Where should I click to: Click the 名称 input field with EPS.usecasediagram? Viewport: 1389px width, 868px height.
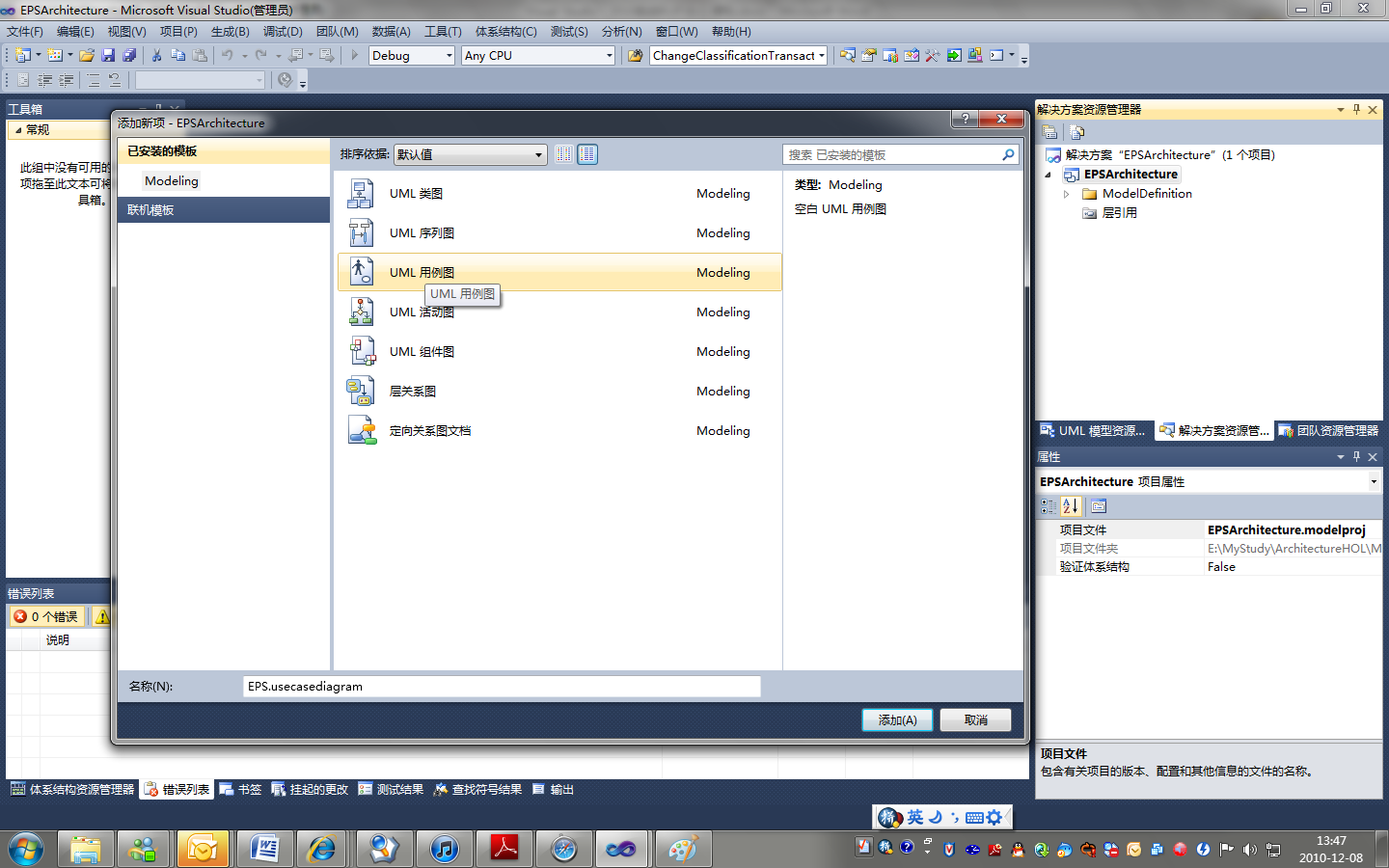(x=502, y=687)
